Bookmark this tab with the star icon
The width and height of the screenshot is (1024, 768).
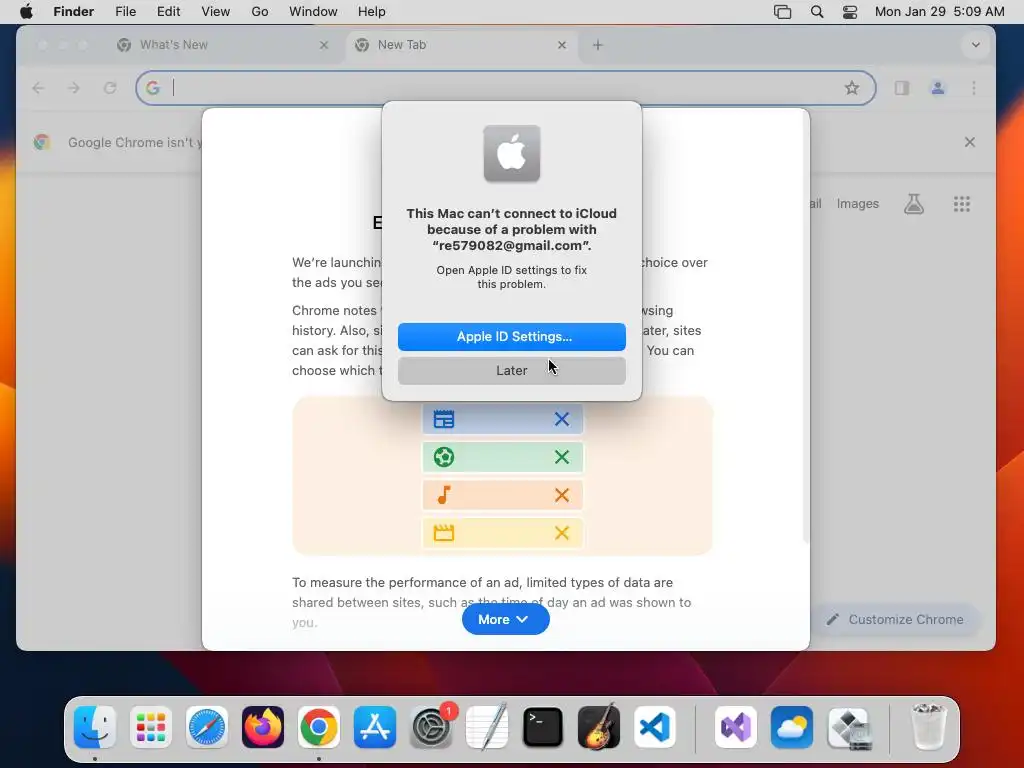pos(852,88)
